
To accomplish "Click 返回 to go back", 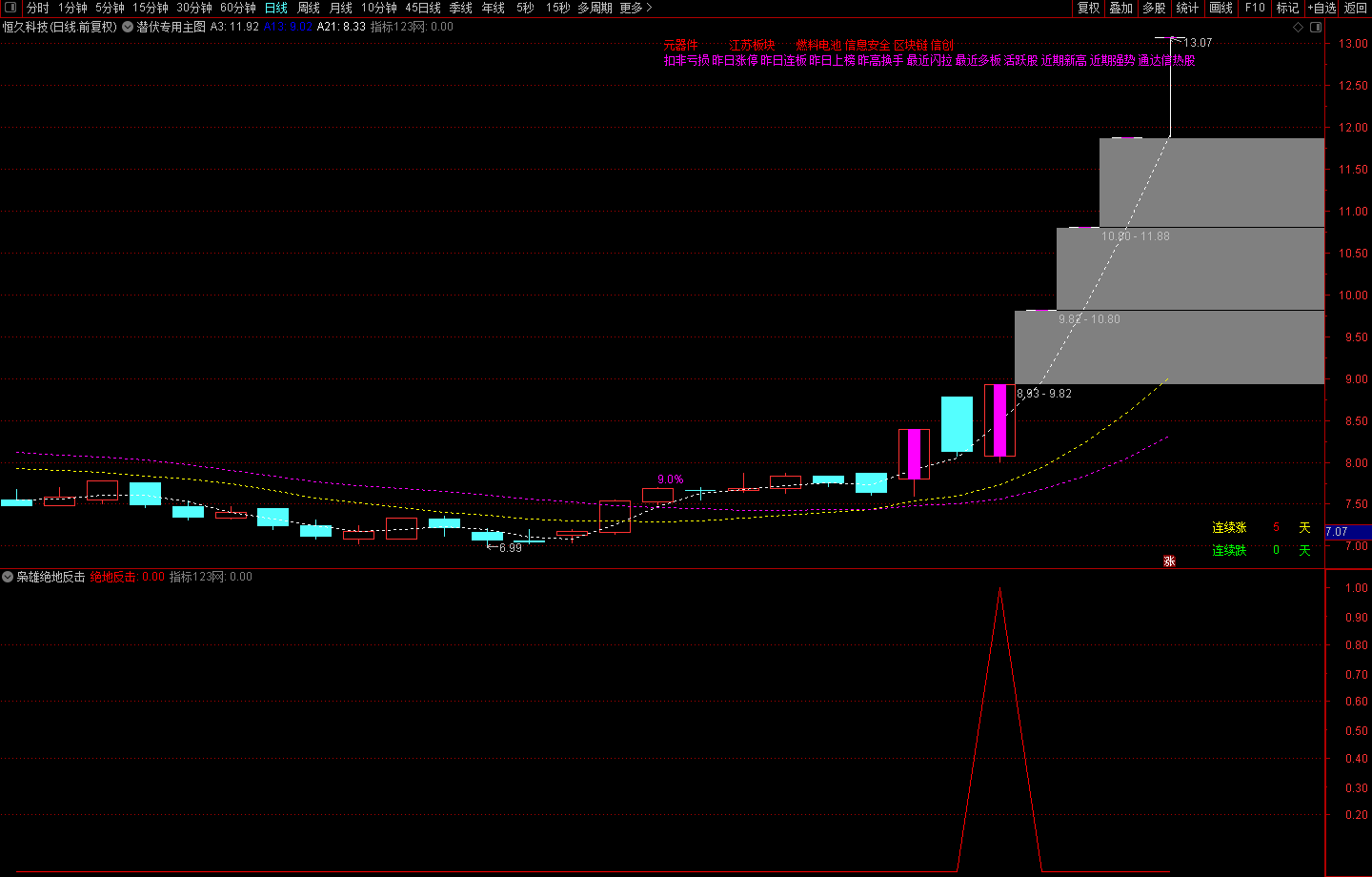I will [1355, 8].
